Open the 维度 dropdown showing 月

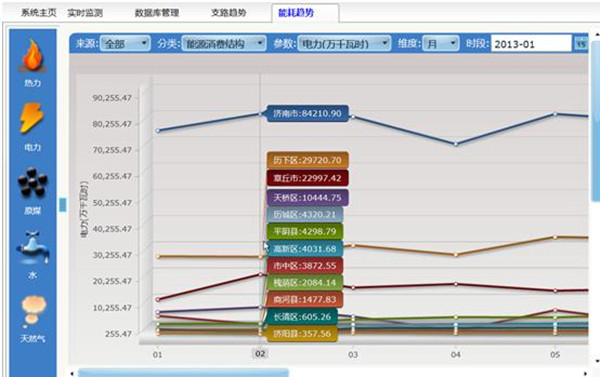[x=440, y=44]
